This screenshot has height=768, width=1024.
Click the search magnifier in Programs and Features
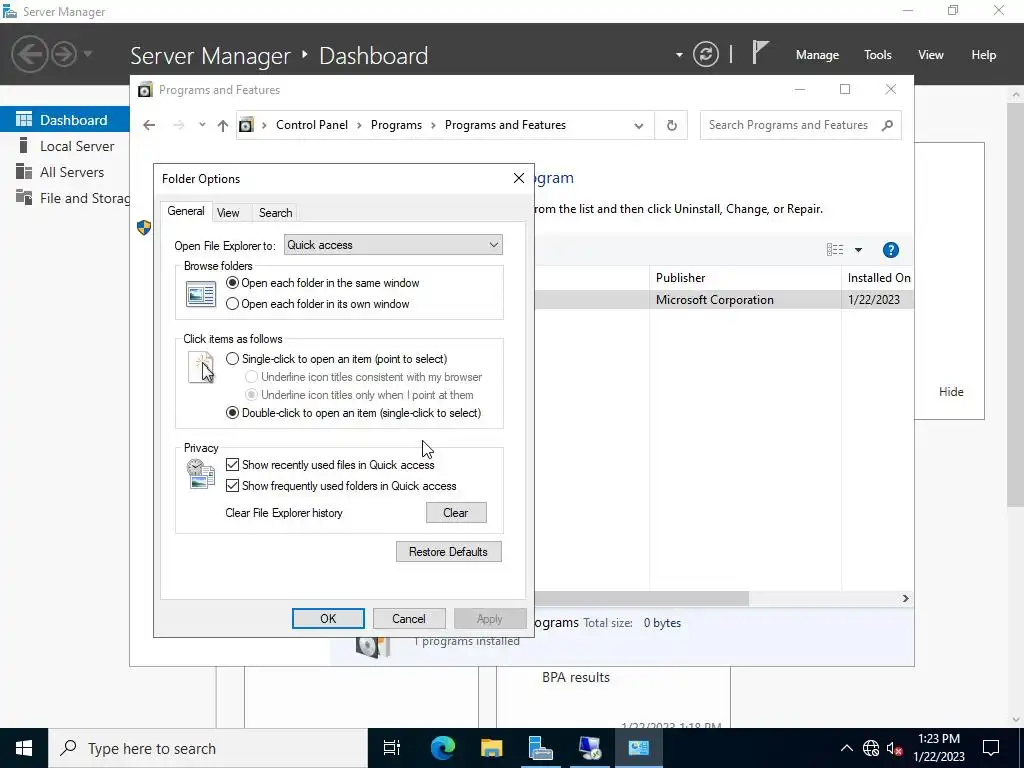click(x=887, y=125)
